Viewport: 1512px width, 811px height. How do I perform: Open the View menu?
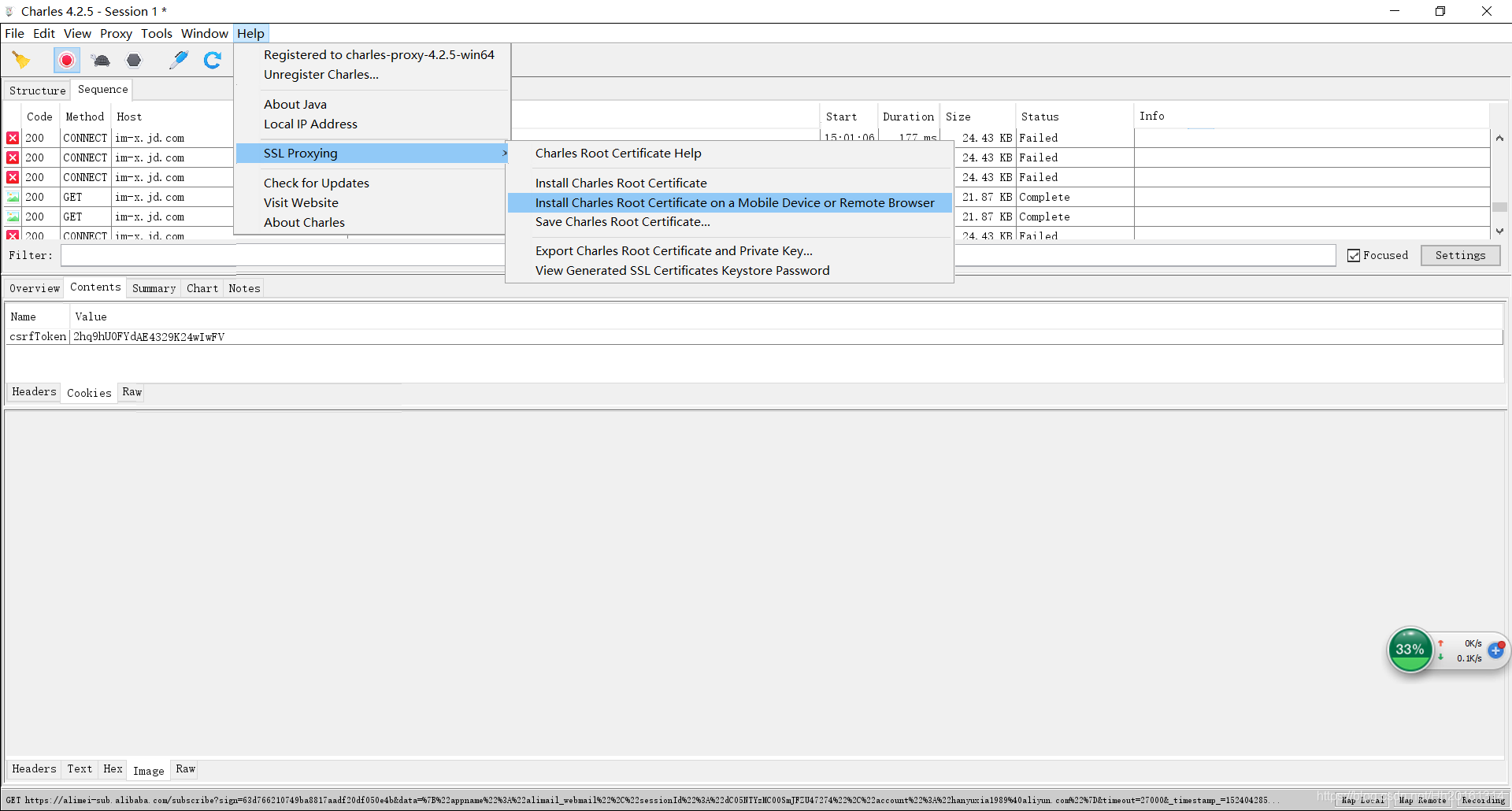[x=77, y=33]
